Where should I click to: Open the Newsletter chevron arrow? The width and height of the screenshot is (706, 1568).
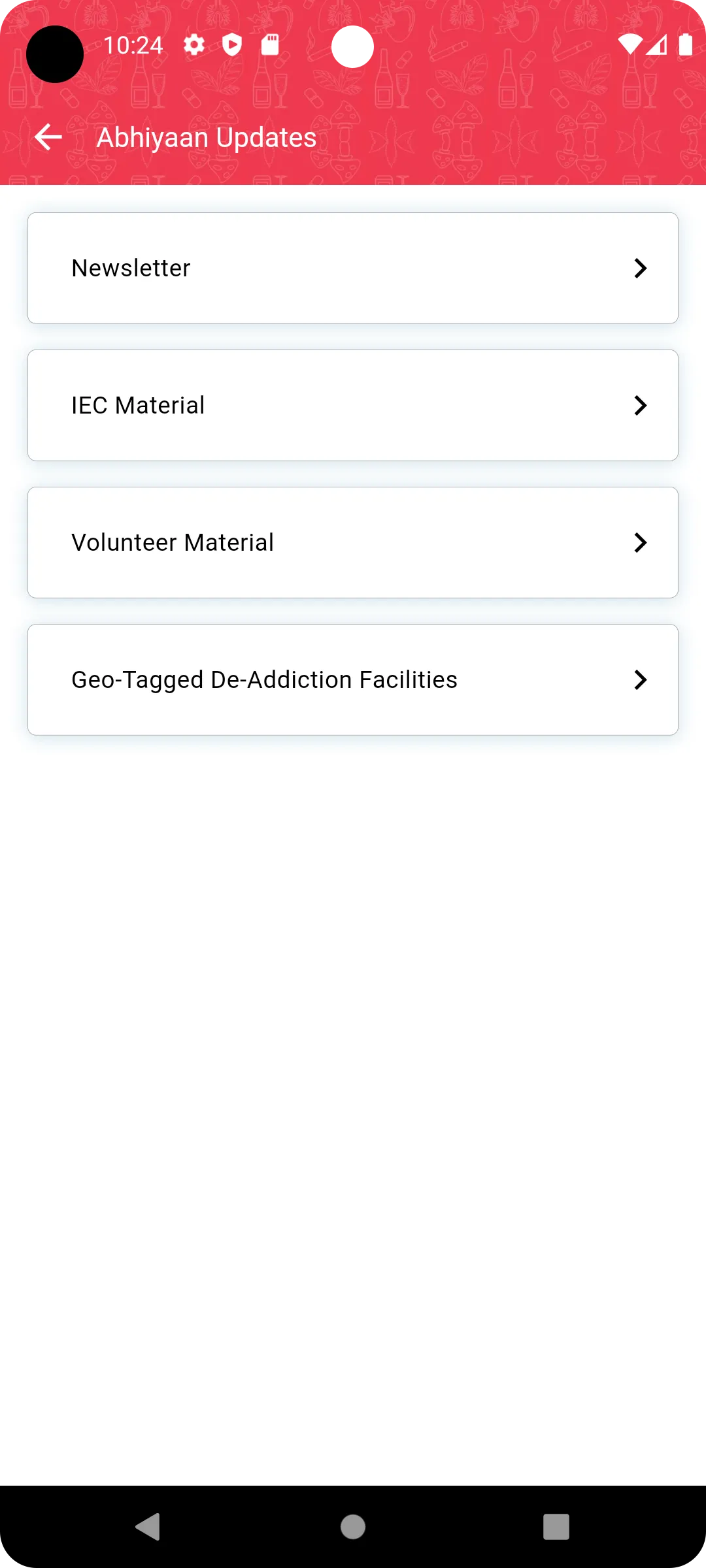pos(641,268)
